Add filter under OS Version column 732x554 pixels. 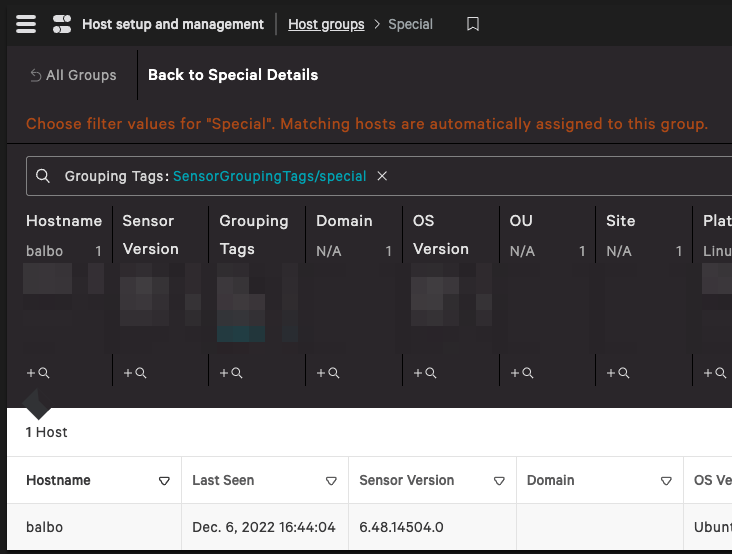tap(424, 372)
